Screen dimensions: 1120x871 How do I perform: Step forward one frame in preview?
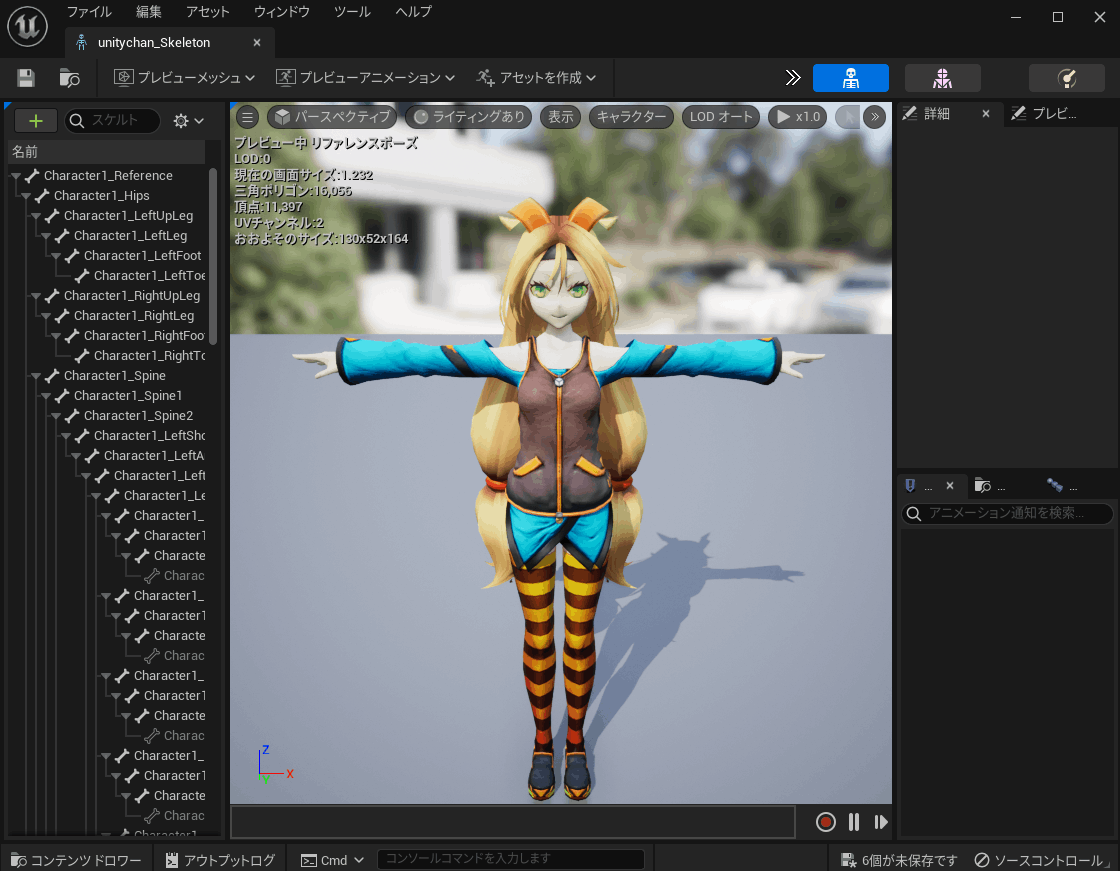(881, 822)
